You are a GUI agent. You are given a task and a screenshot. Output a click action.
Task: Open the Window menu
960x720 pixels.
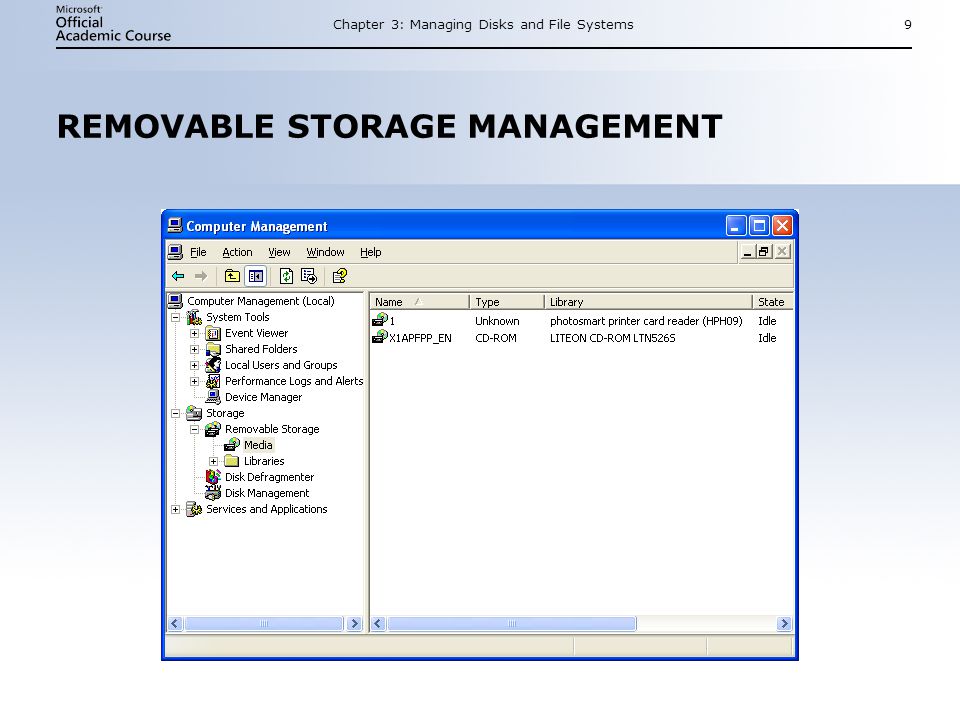coord(325,252)
